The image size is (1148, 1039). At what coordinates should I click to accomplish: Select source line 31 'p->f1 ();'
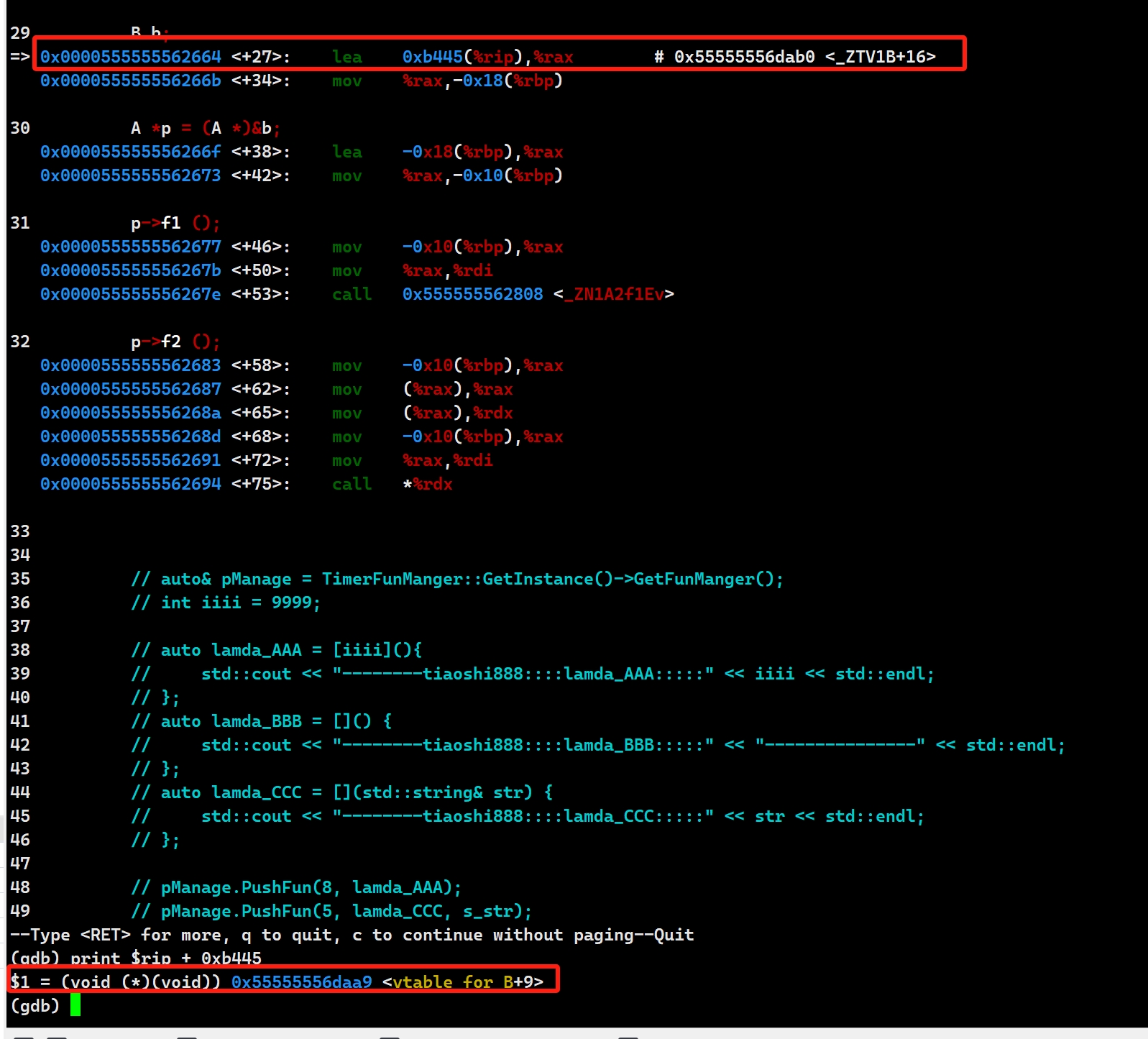176,223
